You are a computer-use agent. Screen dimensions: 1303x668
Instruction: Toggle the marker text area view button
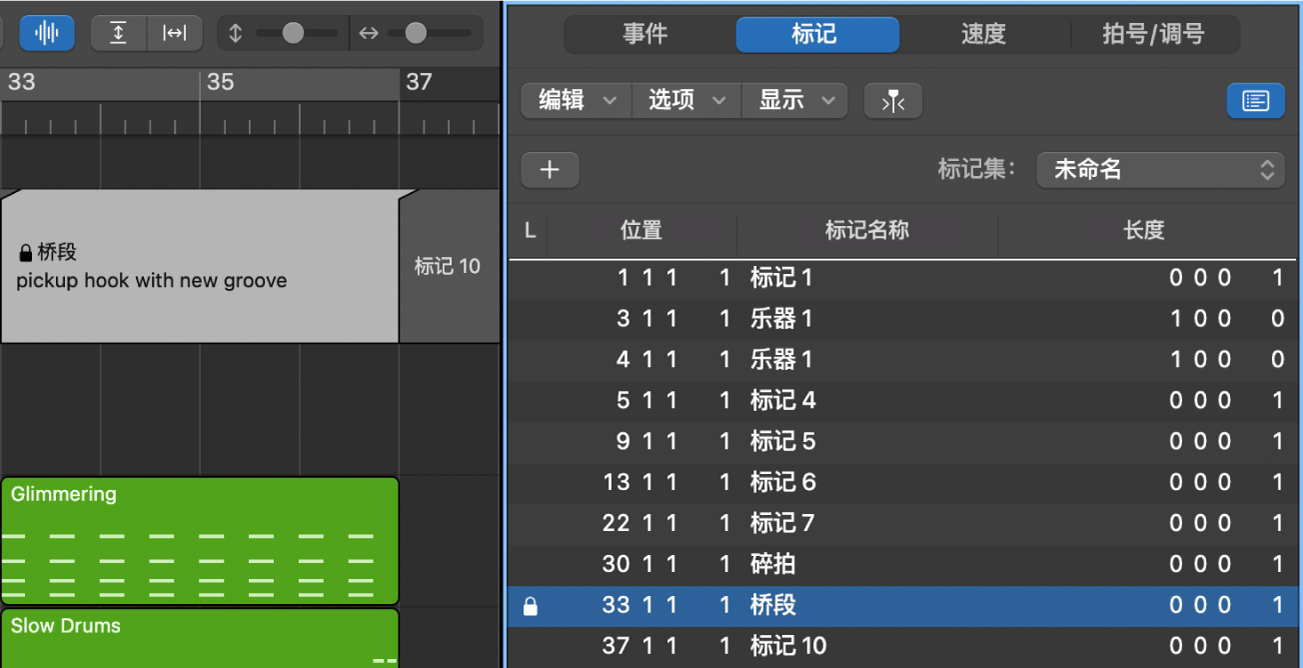click(x=1255, y=101)
